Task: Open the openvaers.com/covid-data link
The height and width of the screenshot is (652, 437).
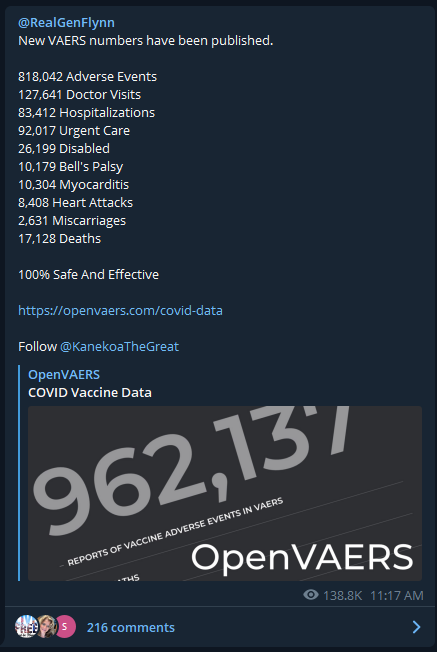Action: click(x=120, y=311)
